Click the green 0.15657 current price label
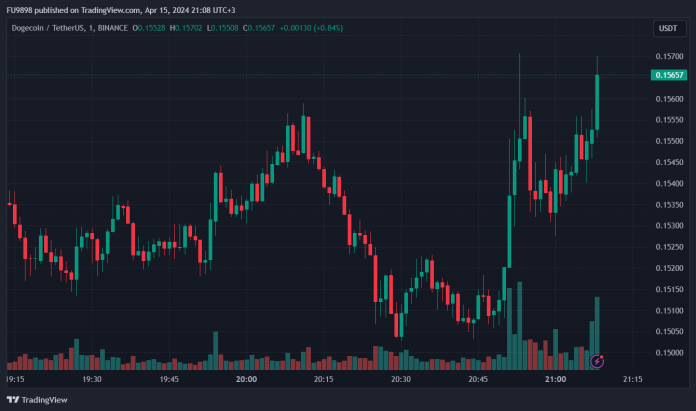The width and height of the screenshot is (696, 411). (x=669, y=75)
